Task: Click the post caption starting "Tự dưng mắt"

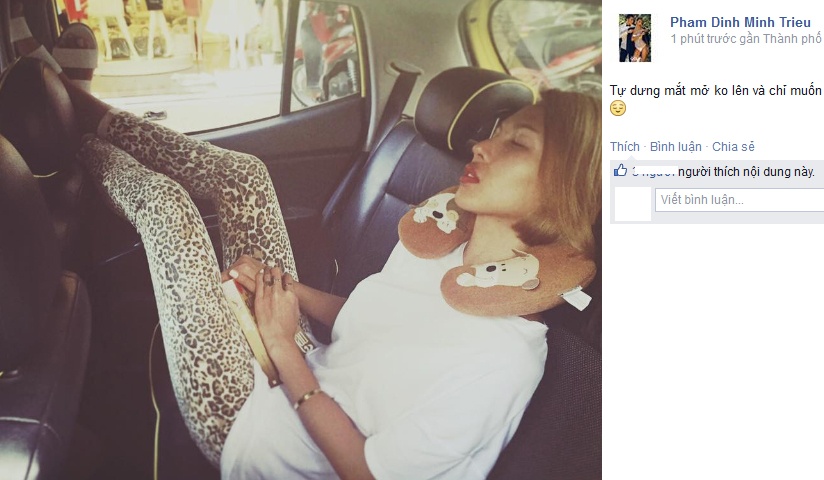Action: pyautogui.click(x=715, y=90)
